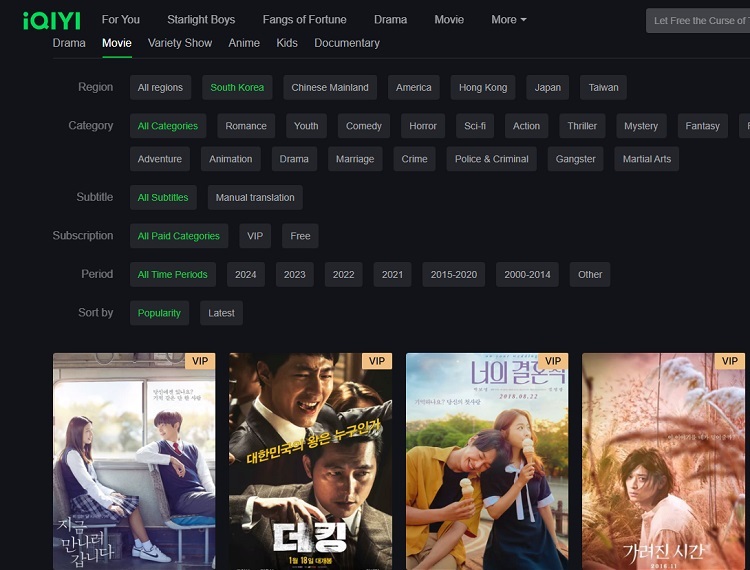Filter by Police & Criminal category
This screenshot has width=750, height=570.
click(x=492, y=159)
